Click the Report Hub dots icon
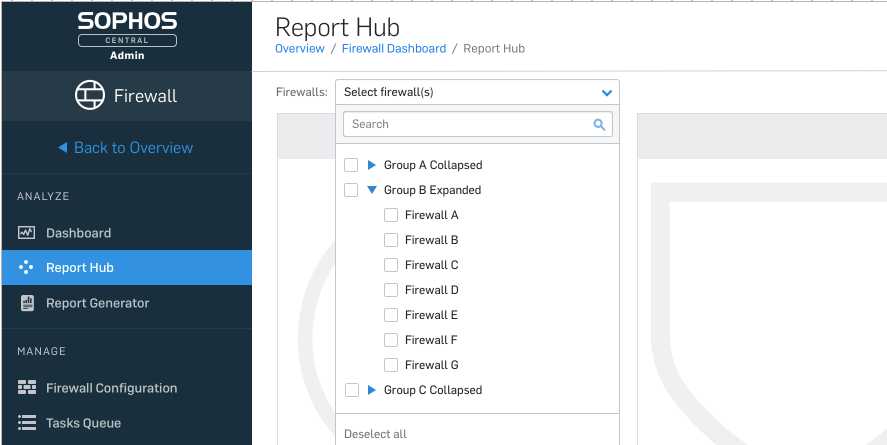887x445 pixels. tap(26, 267)
